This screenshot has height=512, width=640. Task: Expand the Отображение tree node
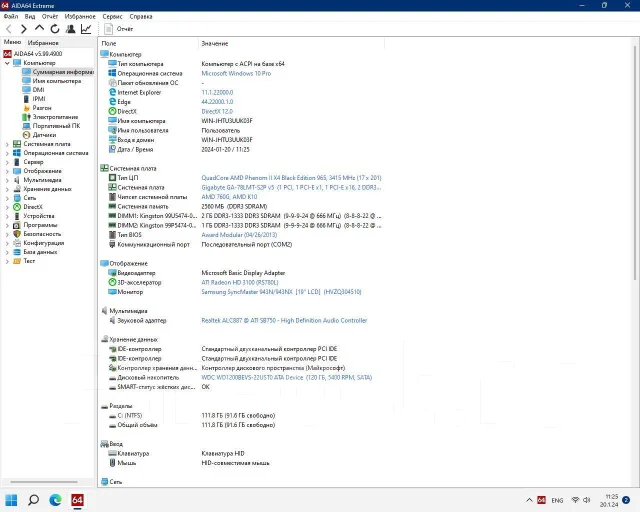(x=7, y=171)
